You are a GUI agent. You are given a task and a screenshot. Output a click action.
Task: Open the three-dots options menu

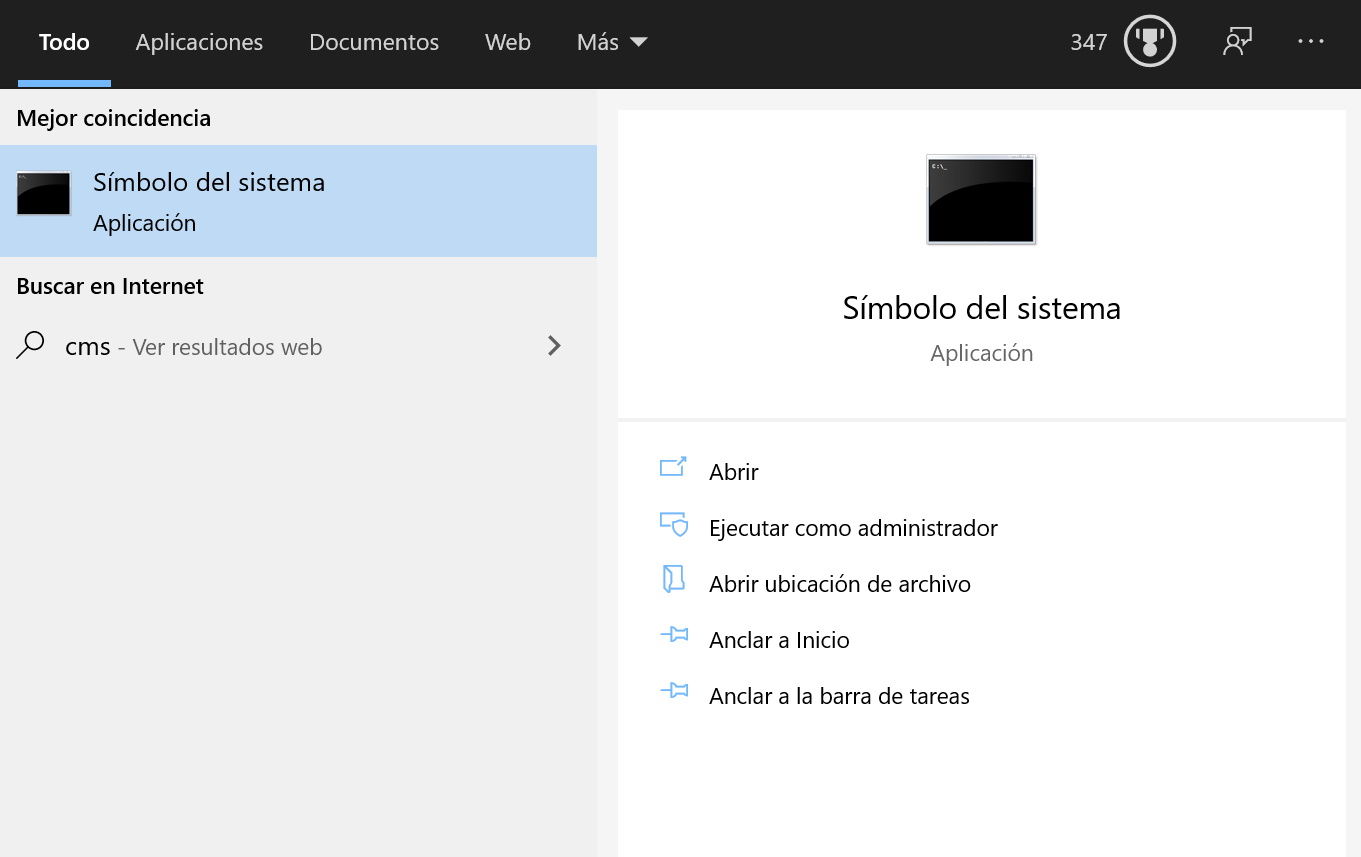[x=1310, y=42]
